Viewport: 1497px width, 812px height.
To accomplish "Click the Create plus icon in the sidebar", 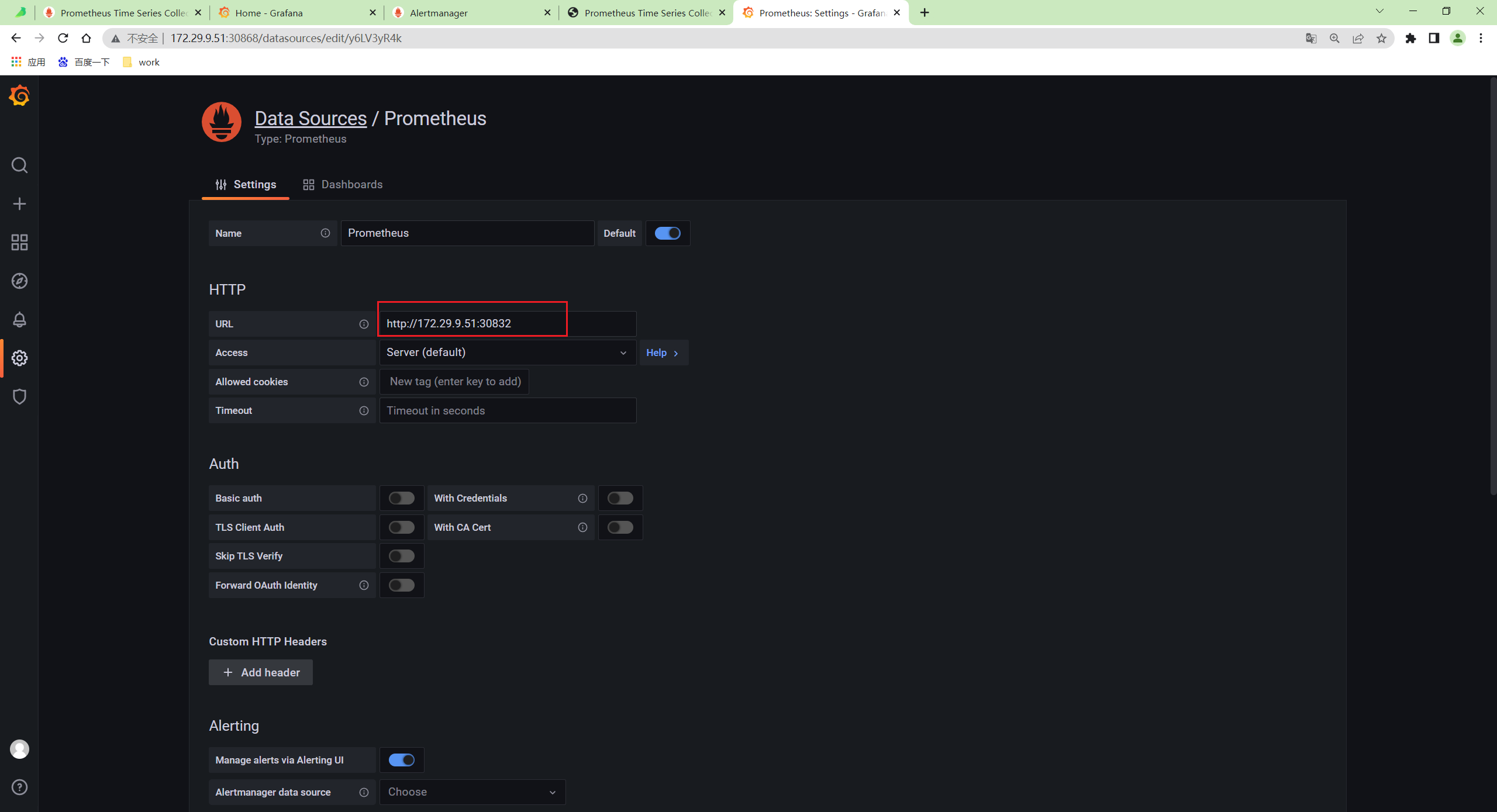I will coord(19,204).
